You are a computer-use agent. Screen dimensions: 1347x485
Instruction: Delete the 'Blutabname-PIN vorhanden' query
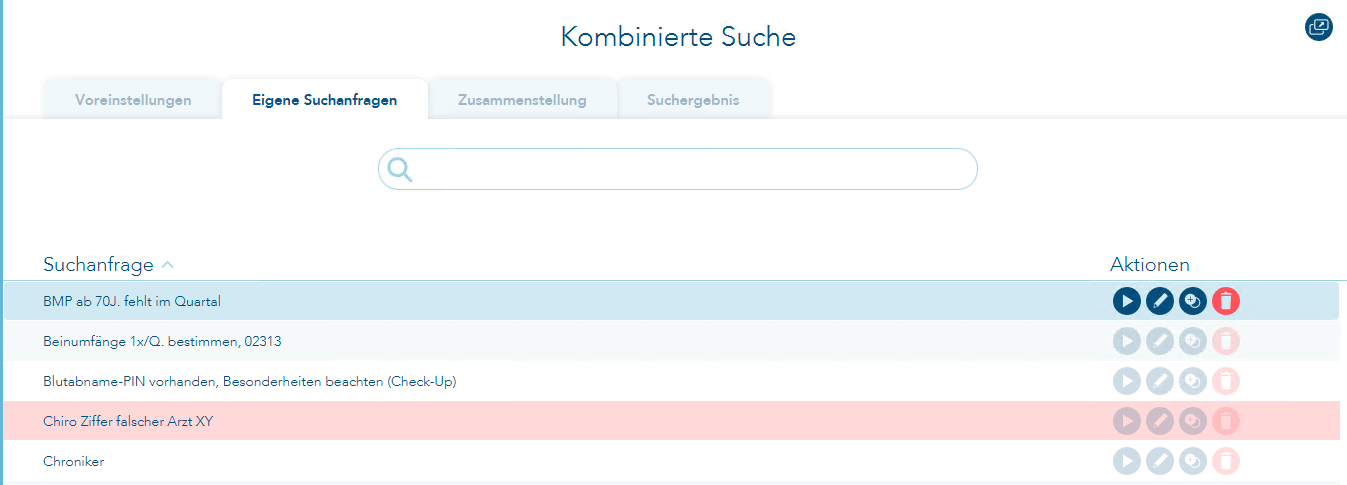pos(1226,381)
